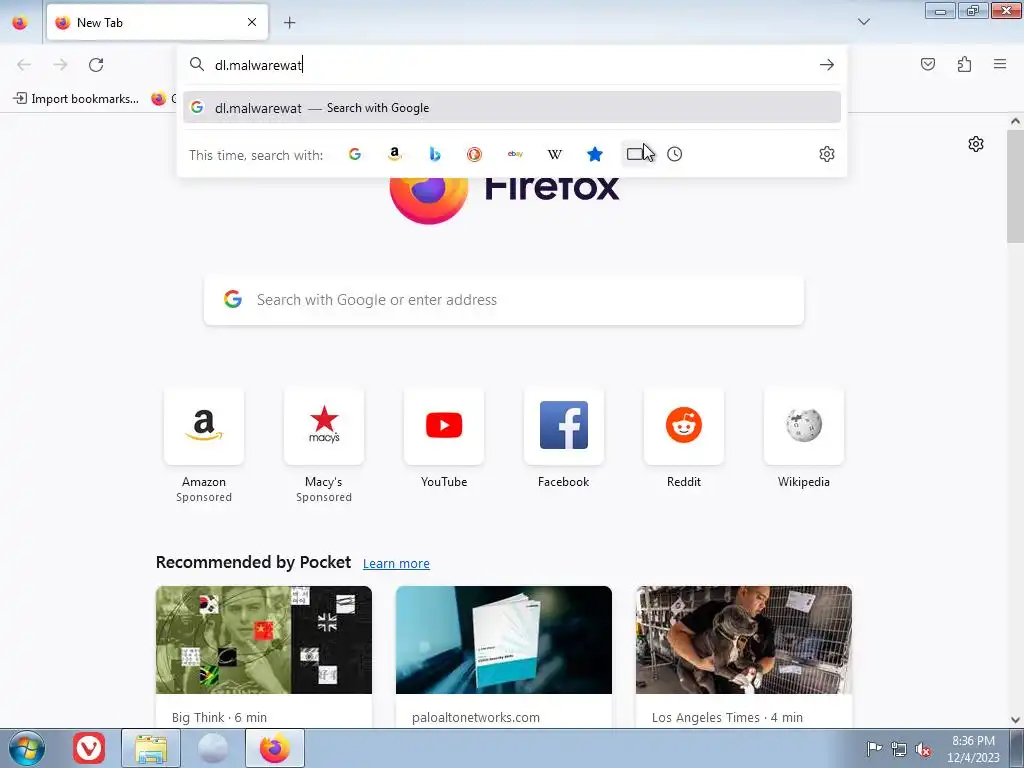This screenshot has width=1024, height=768.
Task: Click the Go arrow in the address bar
Action: click(x=827, y=65)
